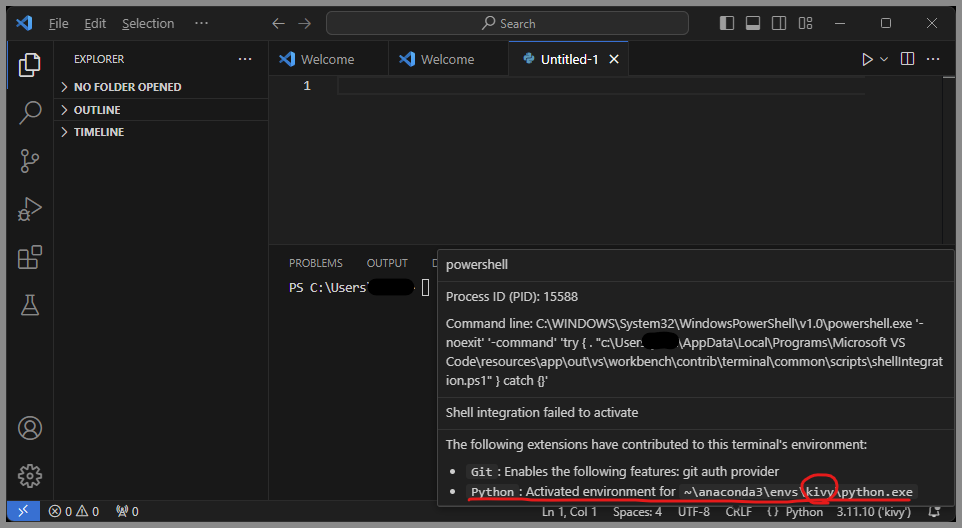Click the VS Code logo icon
The width and height of the screenshot is (962, 528).
[25, 23]
